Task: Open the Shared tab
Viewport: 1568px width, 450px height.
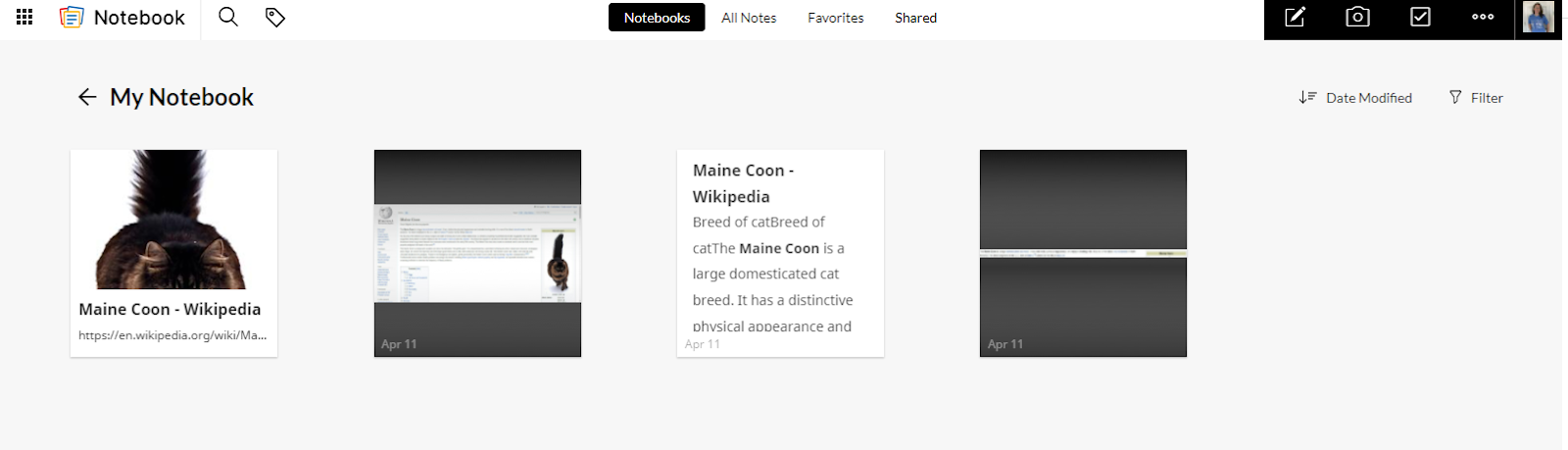Action: tap(915, 18)
